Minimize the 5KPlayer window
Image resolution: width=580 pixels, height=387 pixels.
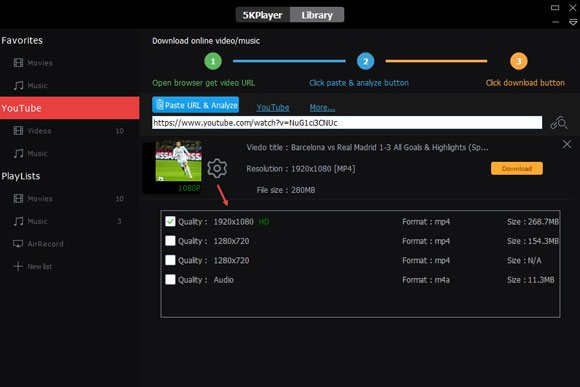pos(555,22)
